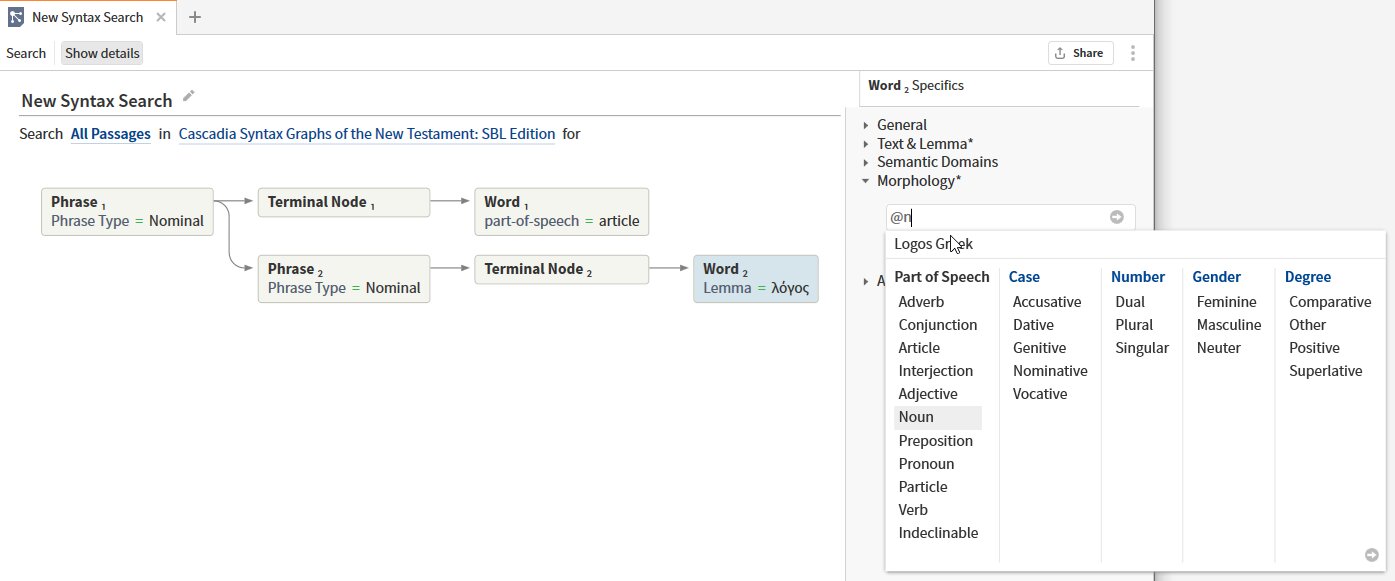Select Comparative degree
Viewport: 1395px width, 581px height.
coord(1330,302)
